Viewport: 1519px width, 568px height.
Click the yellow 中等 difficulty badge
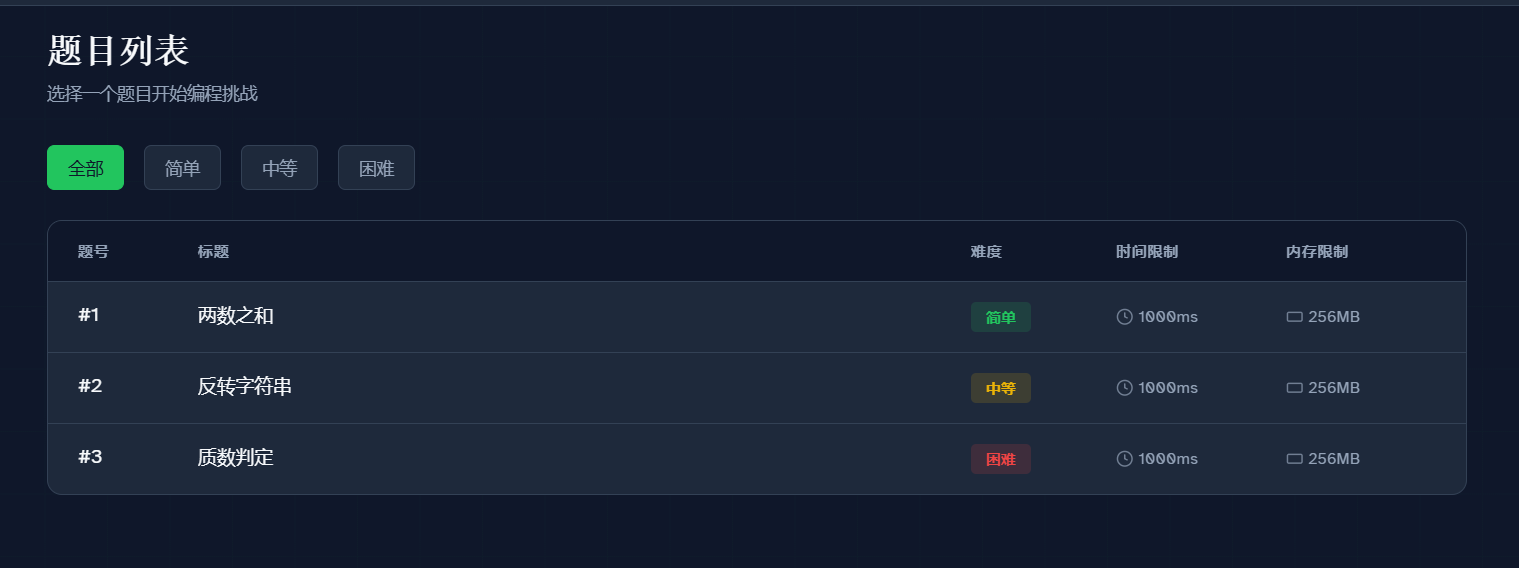coord(1000,388)
